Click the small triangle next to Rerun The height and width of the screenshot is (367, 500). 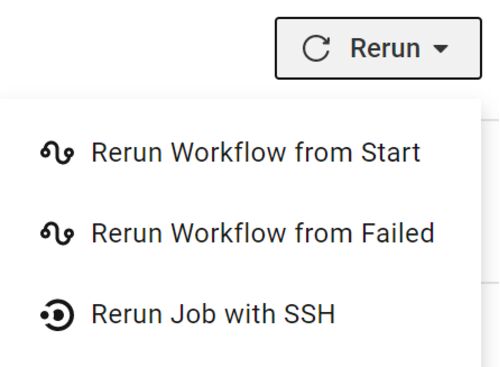tap(440, 49)
